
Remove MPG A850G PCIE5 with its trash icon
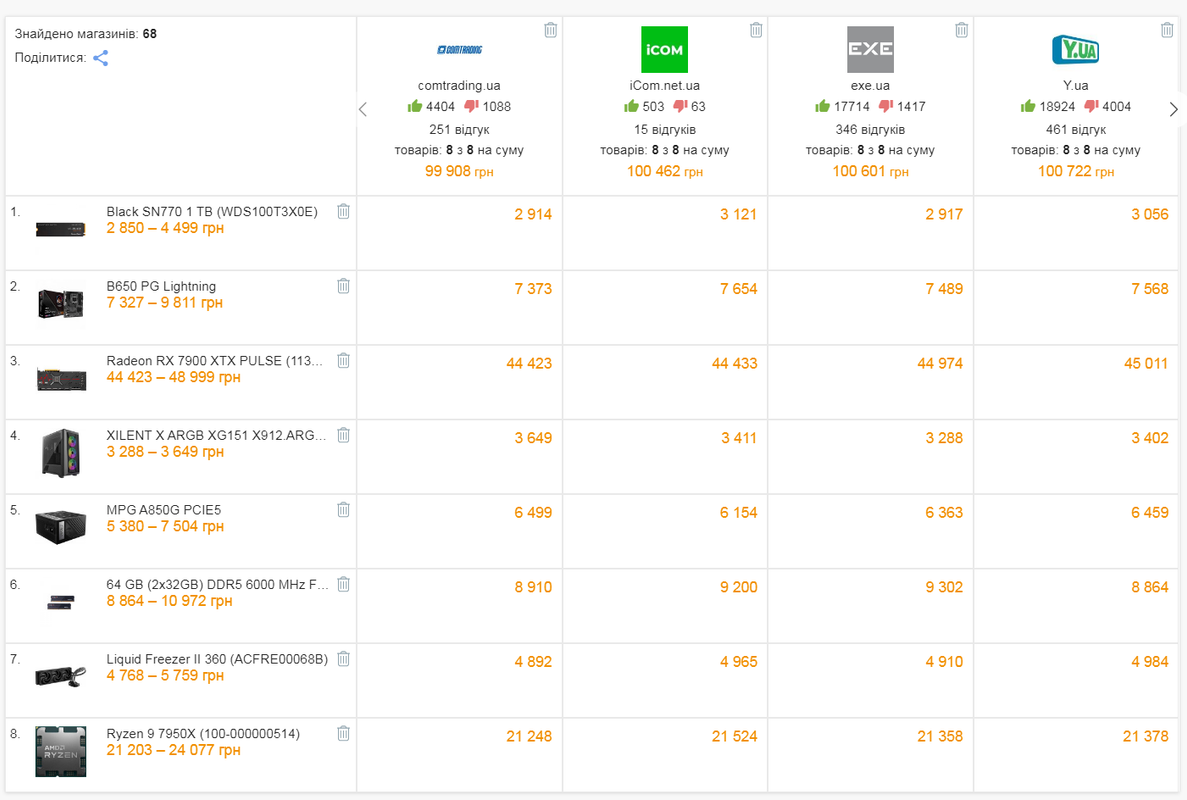[343, 509]
